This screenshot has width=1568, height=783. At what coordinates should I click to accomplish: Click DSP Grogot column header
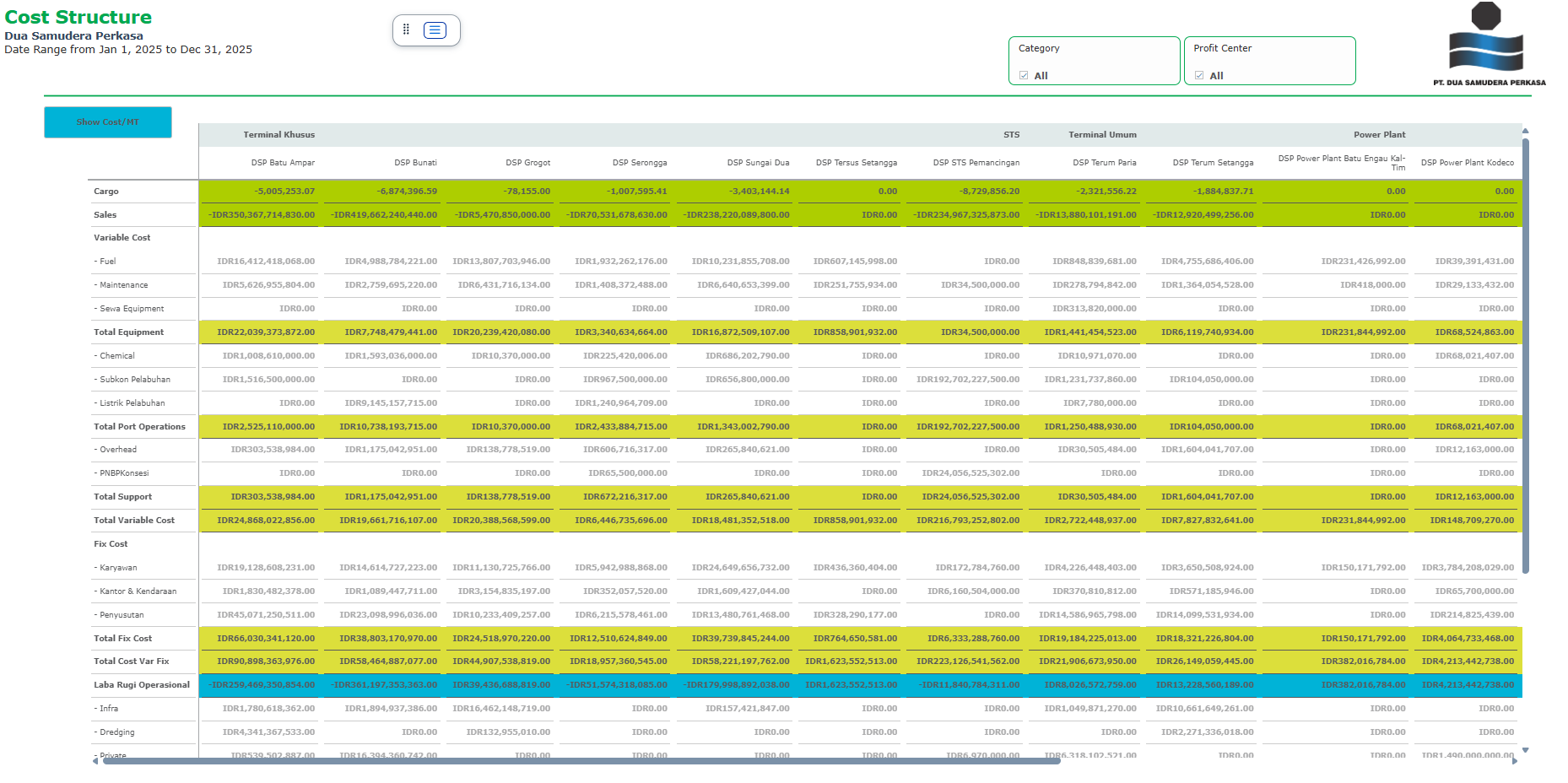[527, 163]
